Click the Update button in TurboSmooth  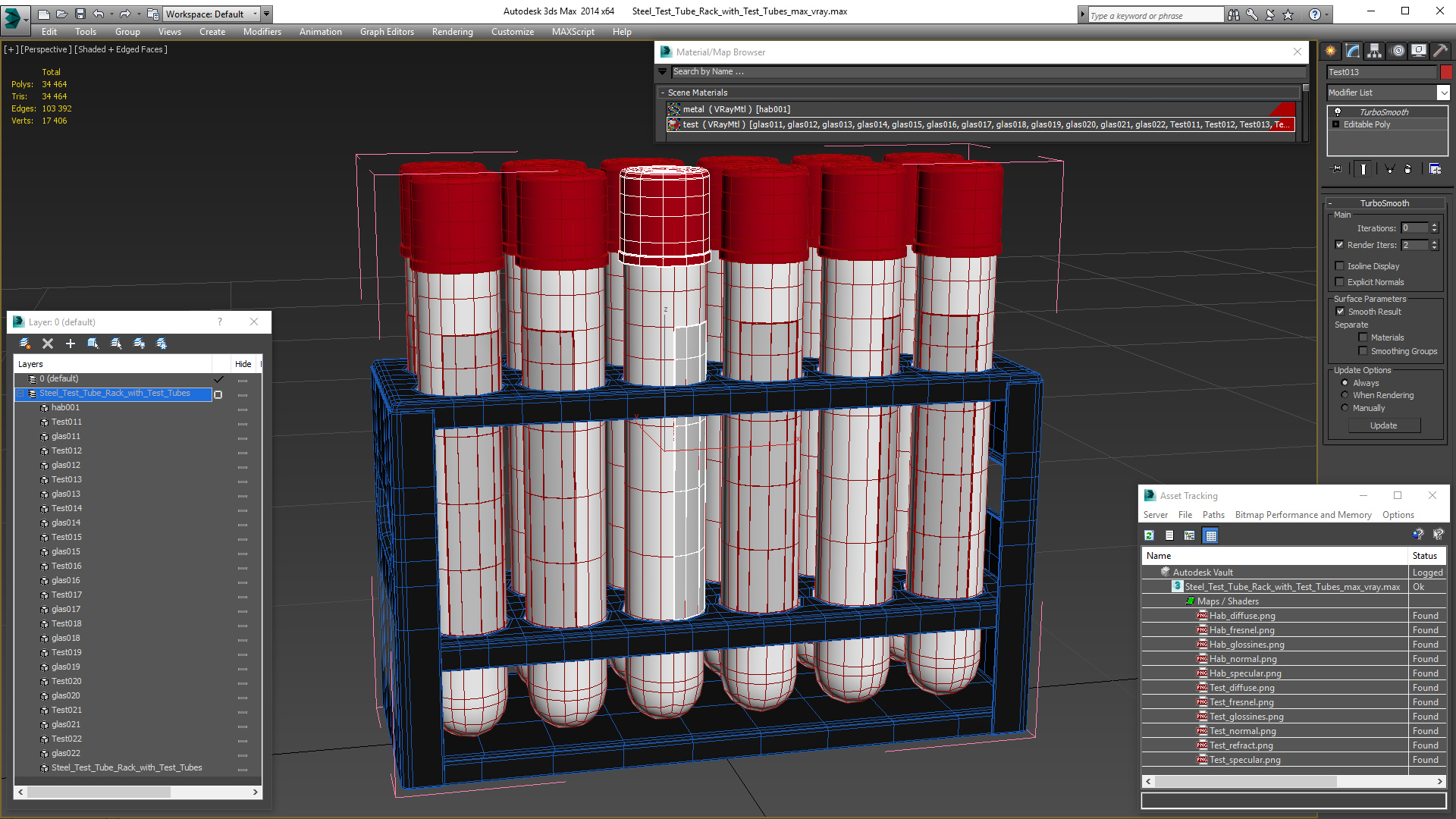(x=1384, y=425)
